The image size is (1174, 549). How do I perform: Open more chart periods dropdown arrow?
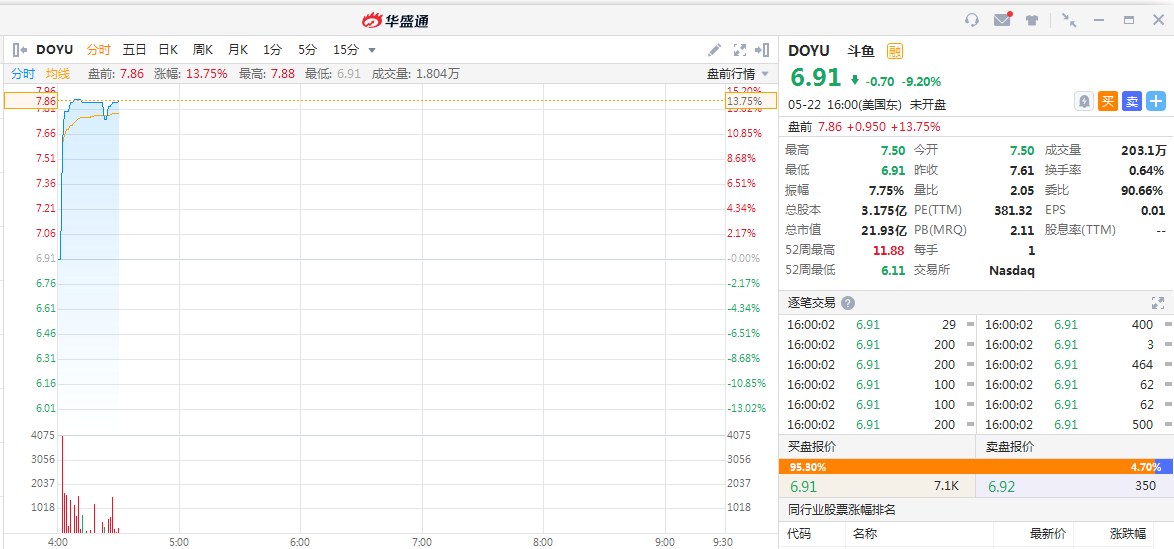point(372,50)
